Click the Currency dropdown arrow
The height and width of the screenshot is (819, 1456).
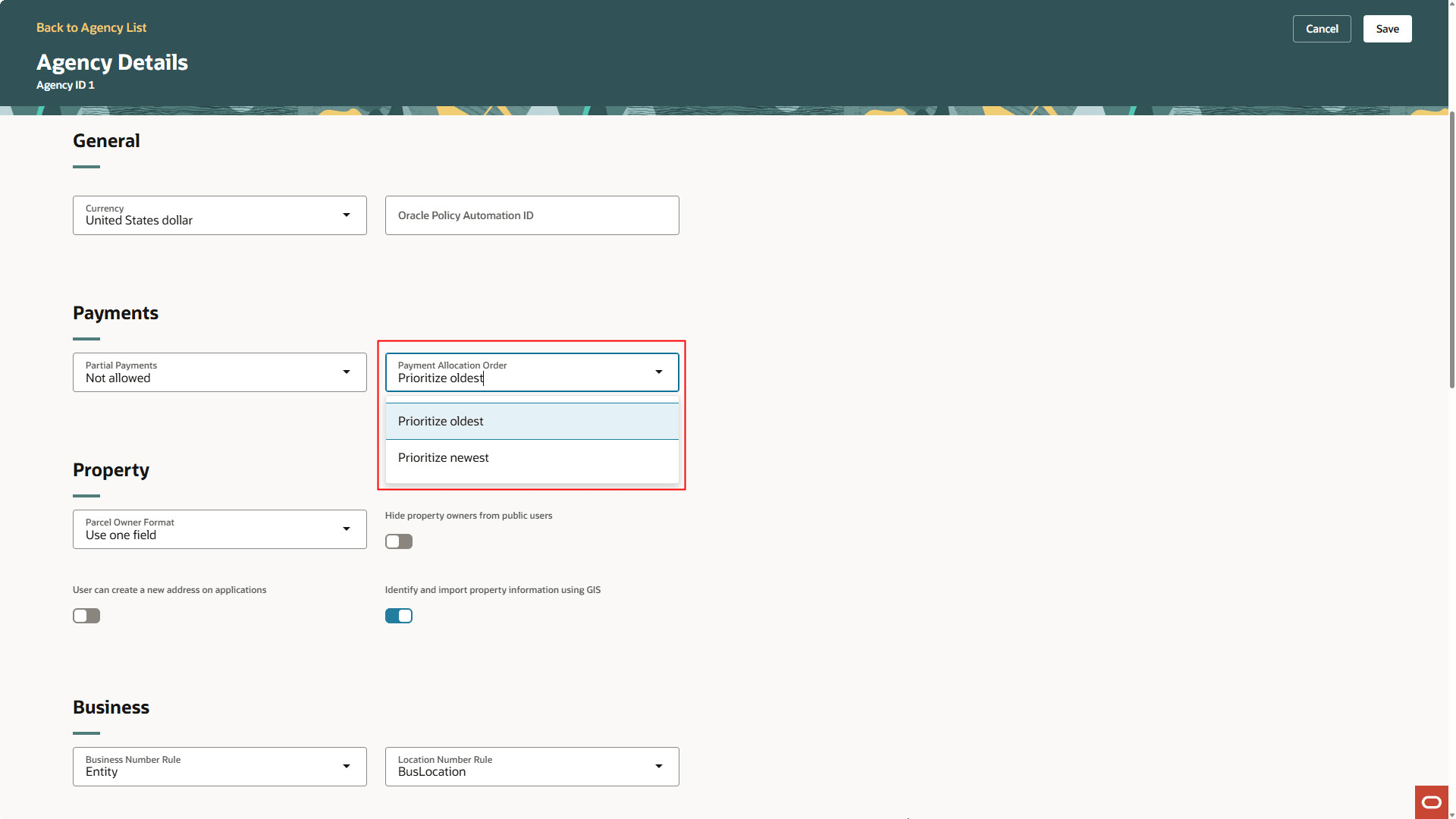[x=347, y=215]
